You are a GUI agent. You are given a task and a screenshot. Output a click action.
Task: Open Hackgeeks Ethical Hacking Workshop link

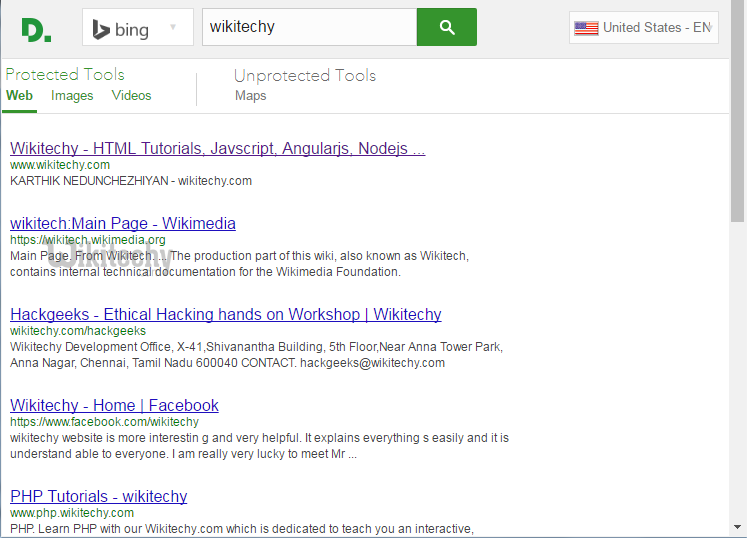point(225,314)
